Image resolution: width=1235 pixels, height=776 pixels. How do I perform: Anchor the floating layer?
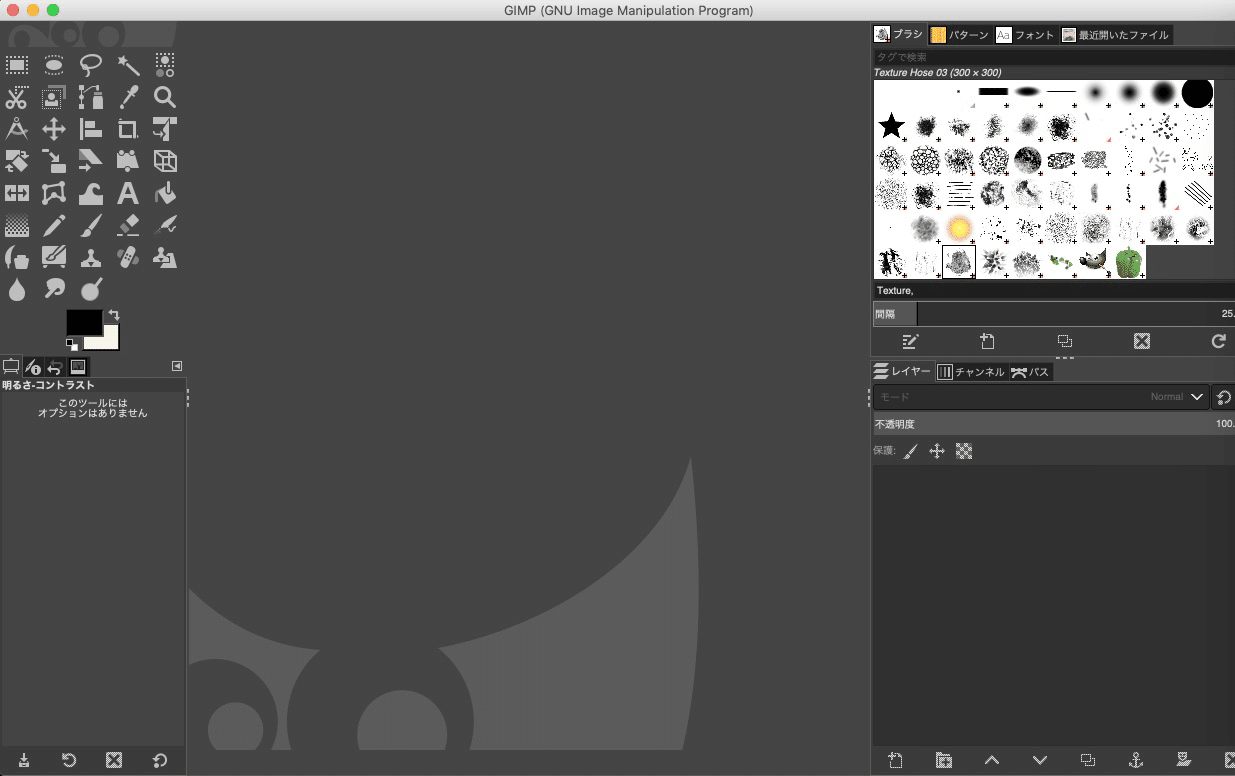[1136, 760]
